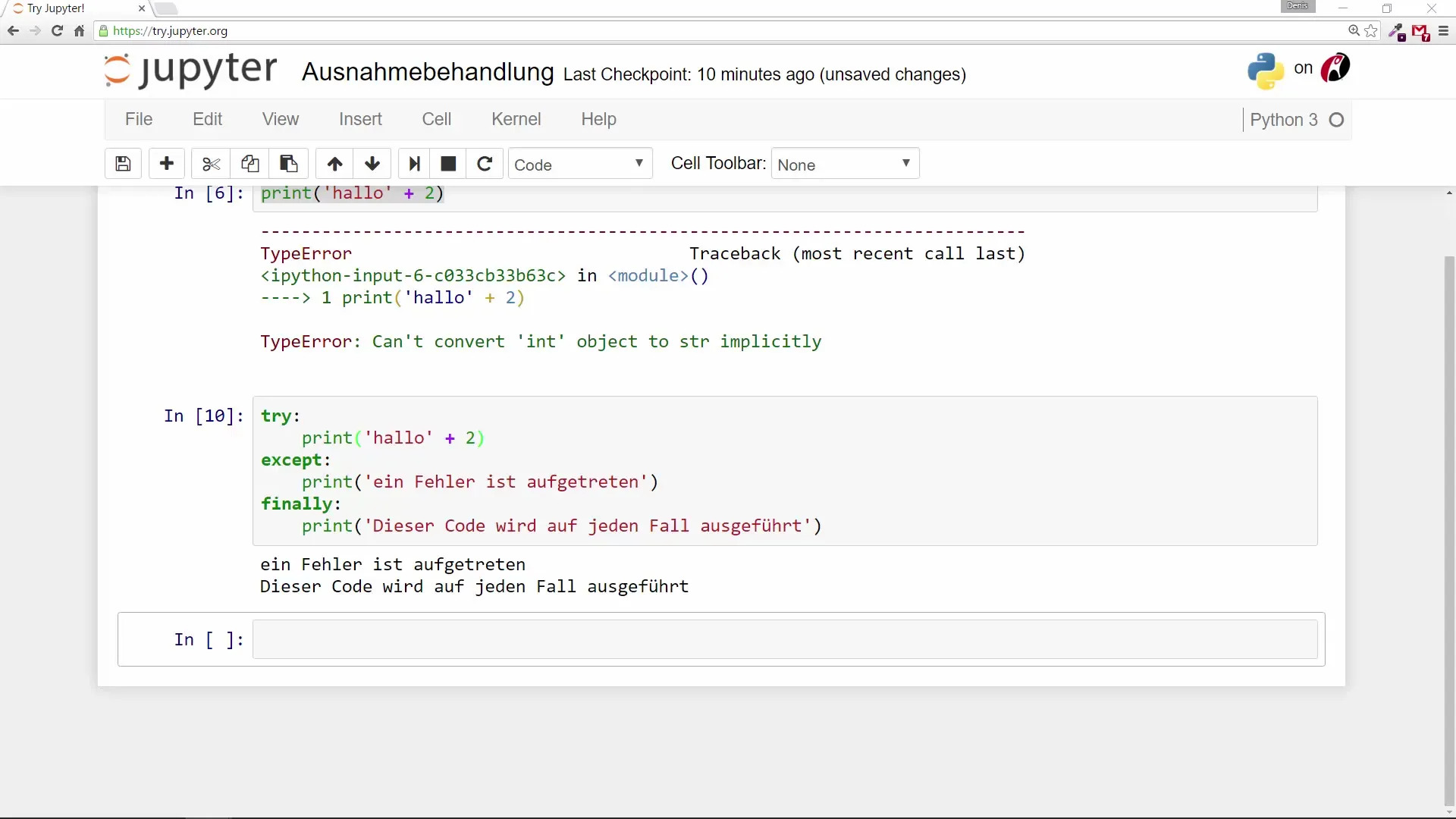The image size is (1456, 819).
Task: Insert cell below using the plus icon
Action: (x=167, y=164)
